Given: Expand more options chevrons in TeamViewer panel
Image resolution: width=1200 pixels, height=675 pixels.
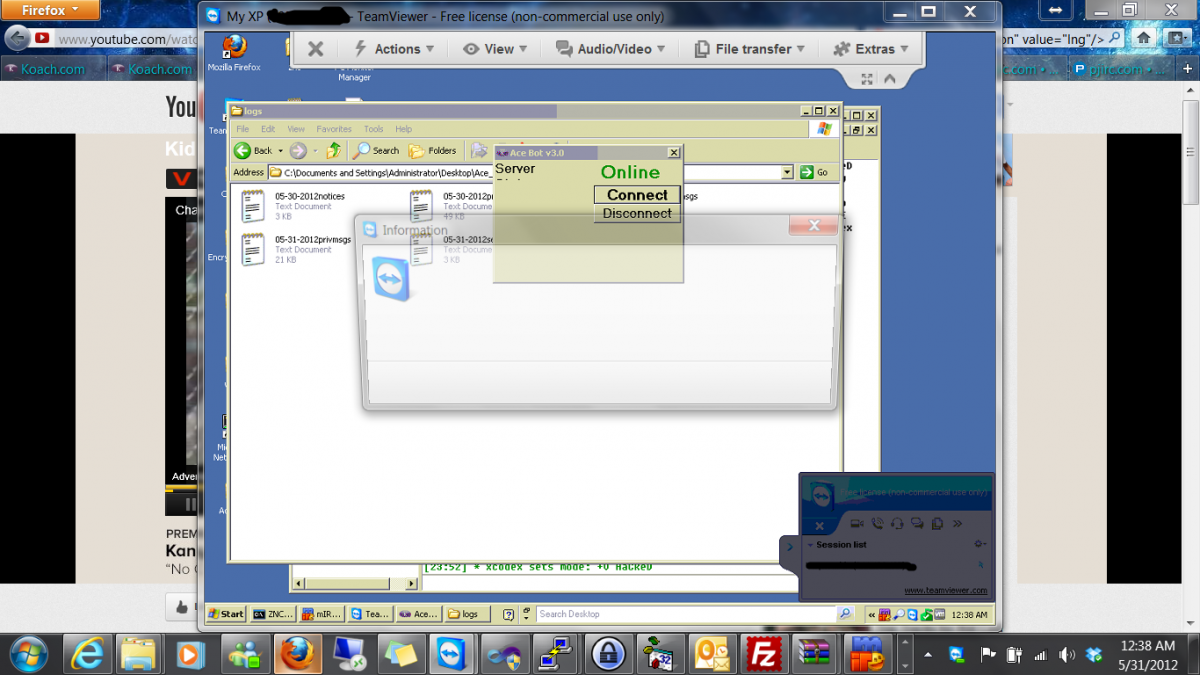Looking at the screenshot, I should [x=956, y=524].
